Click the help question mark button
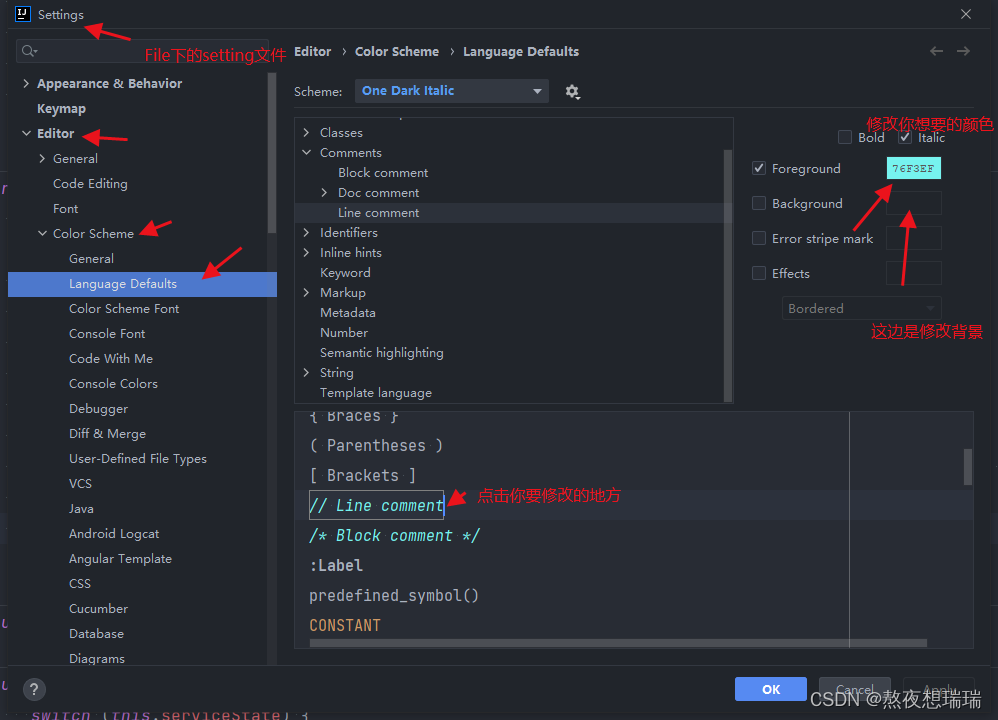 point(34,689)
